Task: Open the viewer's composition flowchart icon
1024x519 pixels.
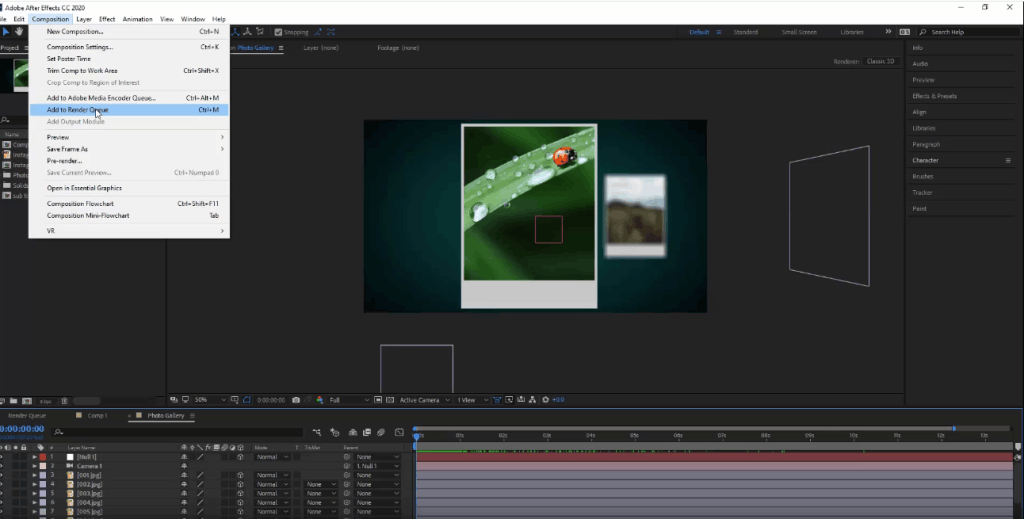Action: (532, 400)
